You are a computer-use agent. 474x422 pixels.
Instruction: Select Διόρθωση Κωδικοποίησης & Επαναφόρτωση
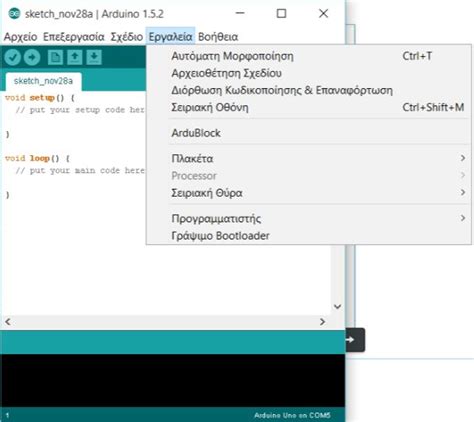click(309, 90)
